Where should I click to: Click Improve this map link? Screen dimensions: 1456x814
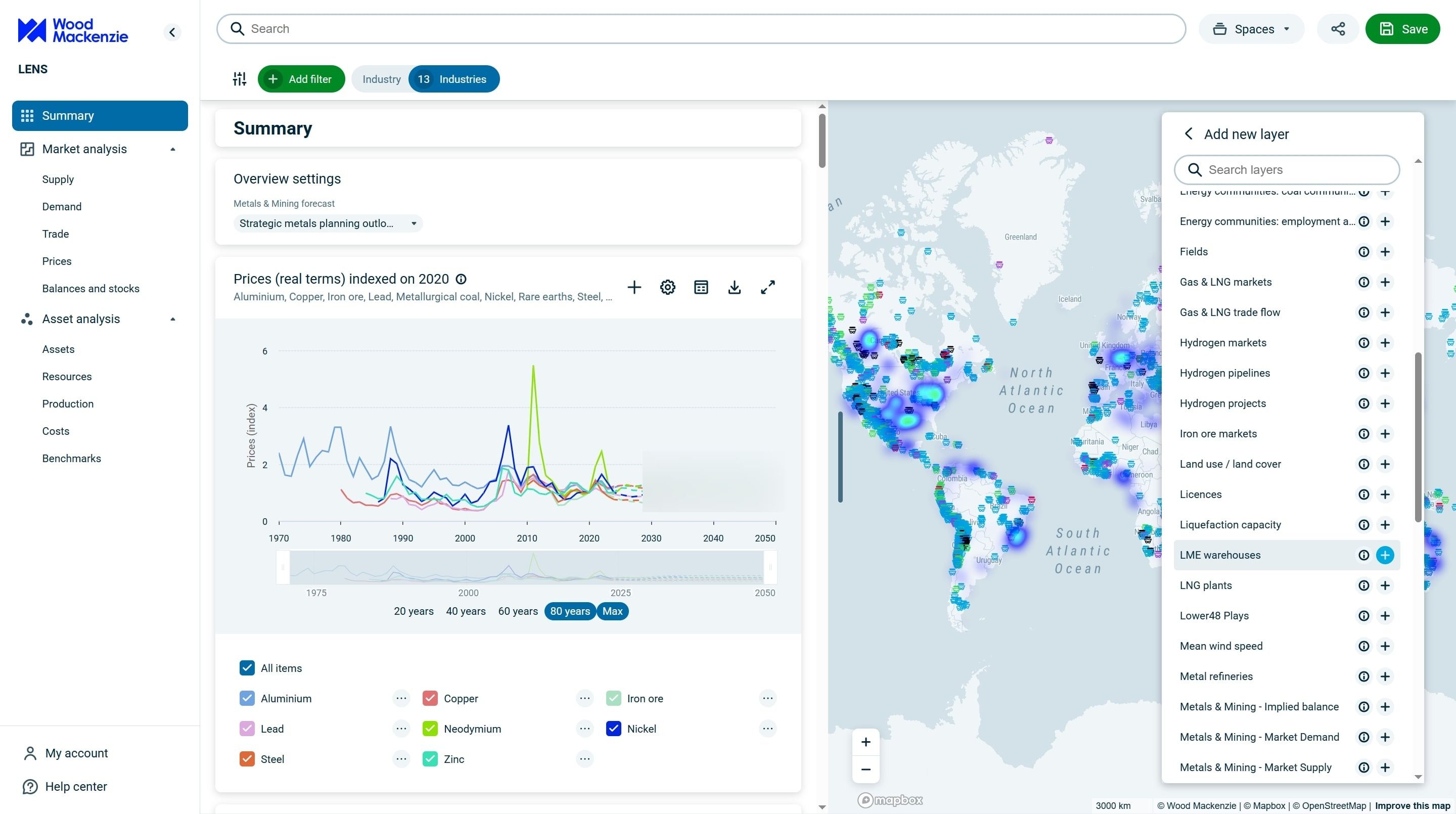pyautogui.click(x=1413, y=805)
